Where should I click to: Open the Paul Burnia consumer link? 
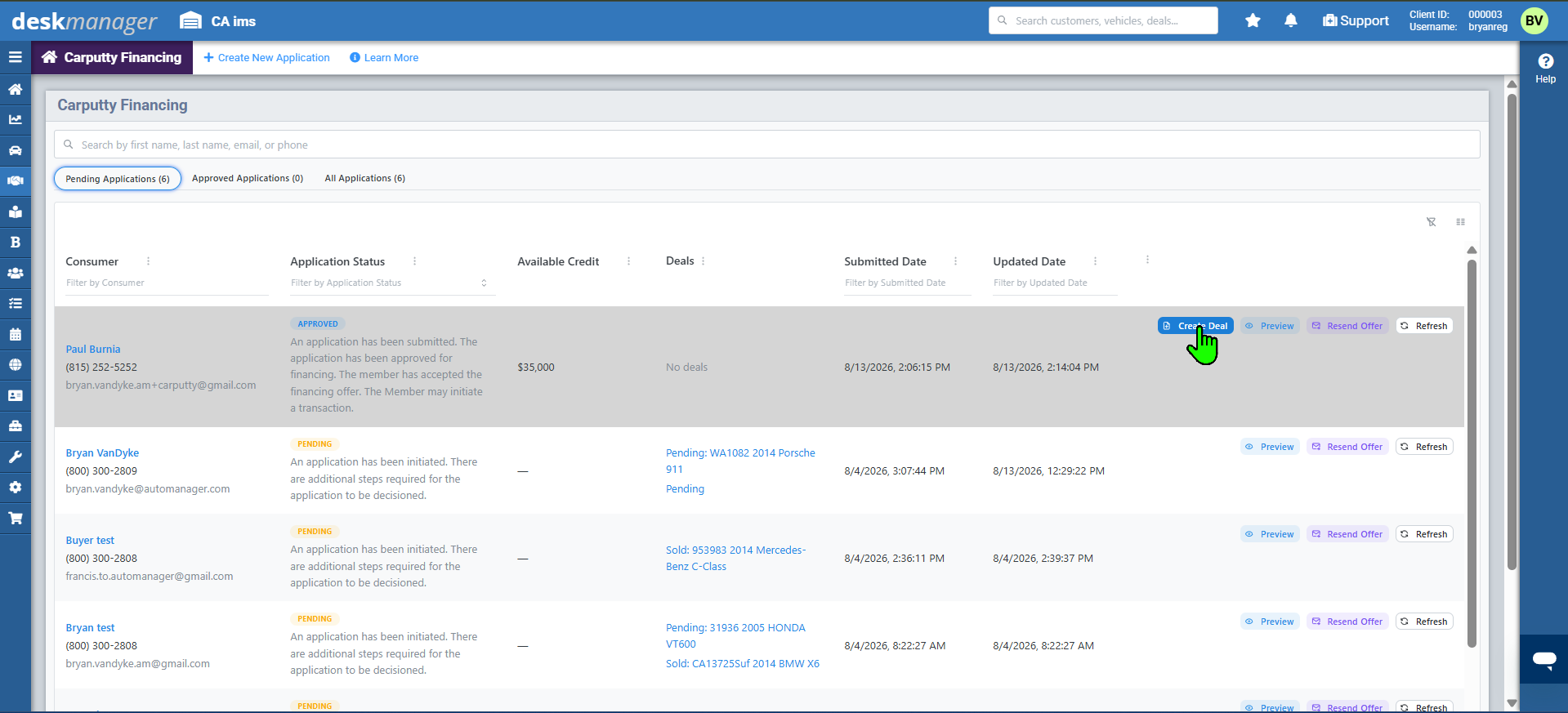pos(93,349)
